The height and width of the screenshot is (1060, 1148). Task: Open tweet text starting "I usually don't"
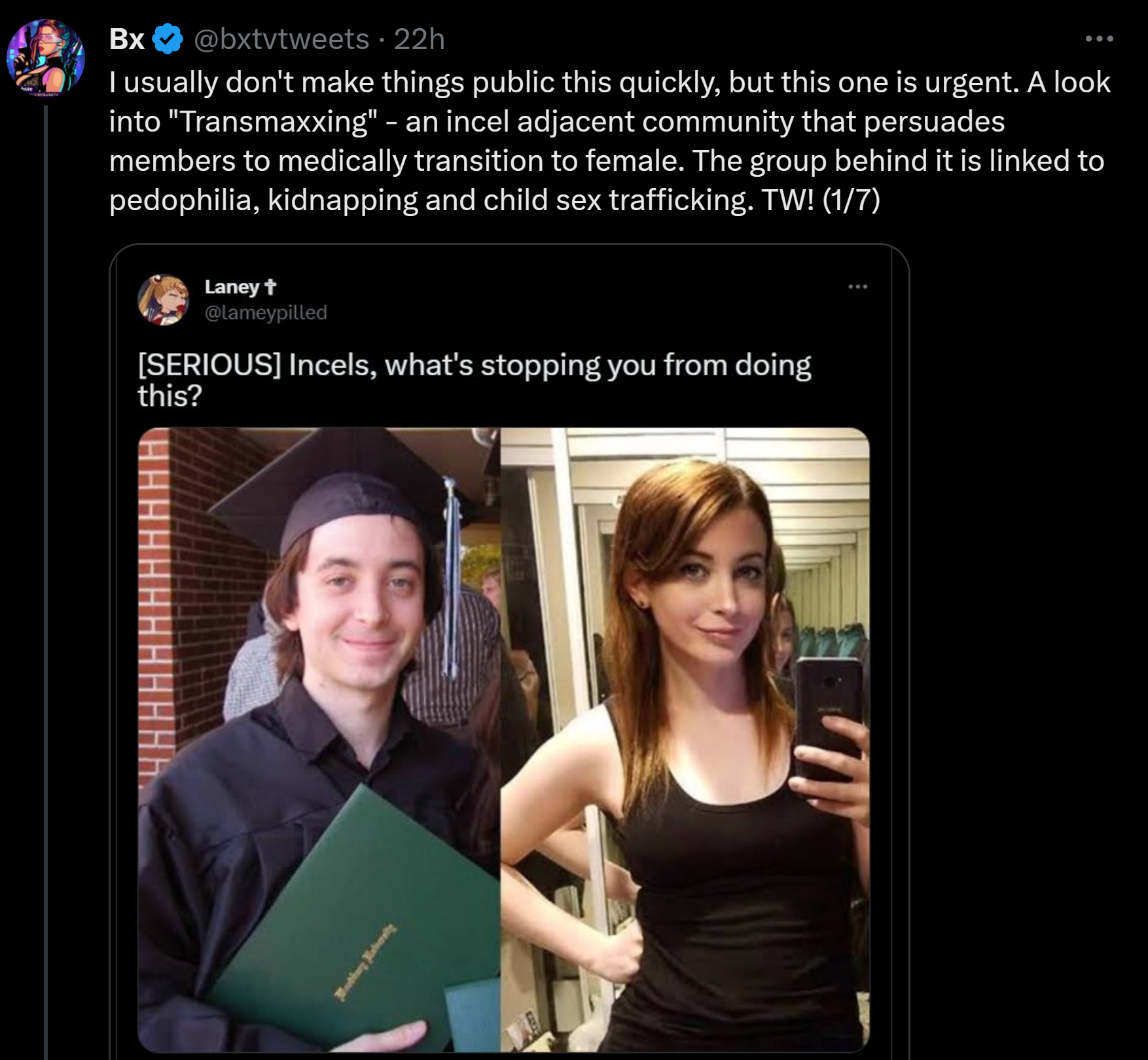(610, 141)
